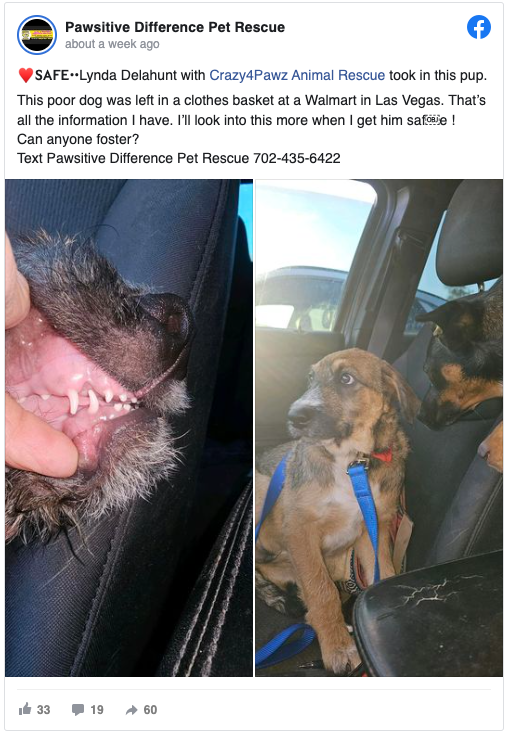The image size is (506, 733).
Task: Click the 'about a week ago' timestamp
Action: pos(112,44)
